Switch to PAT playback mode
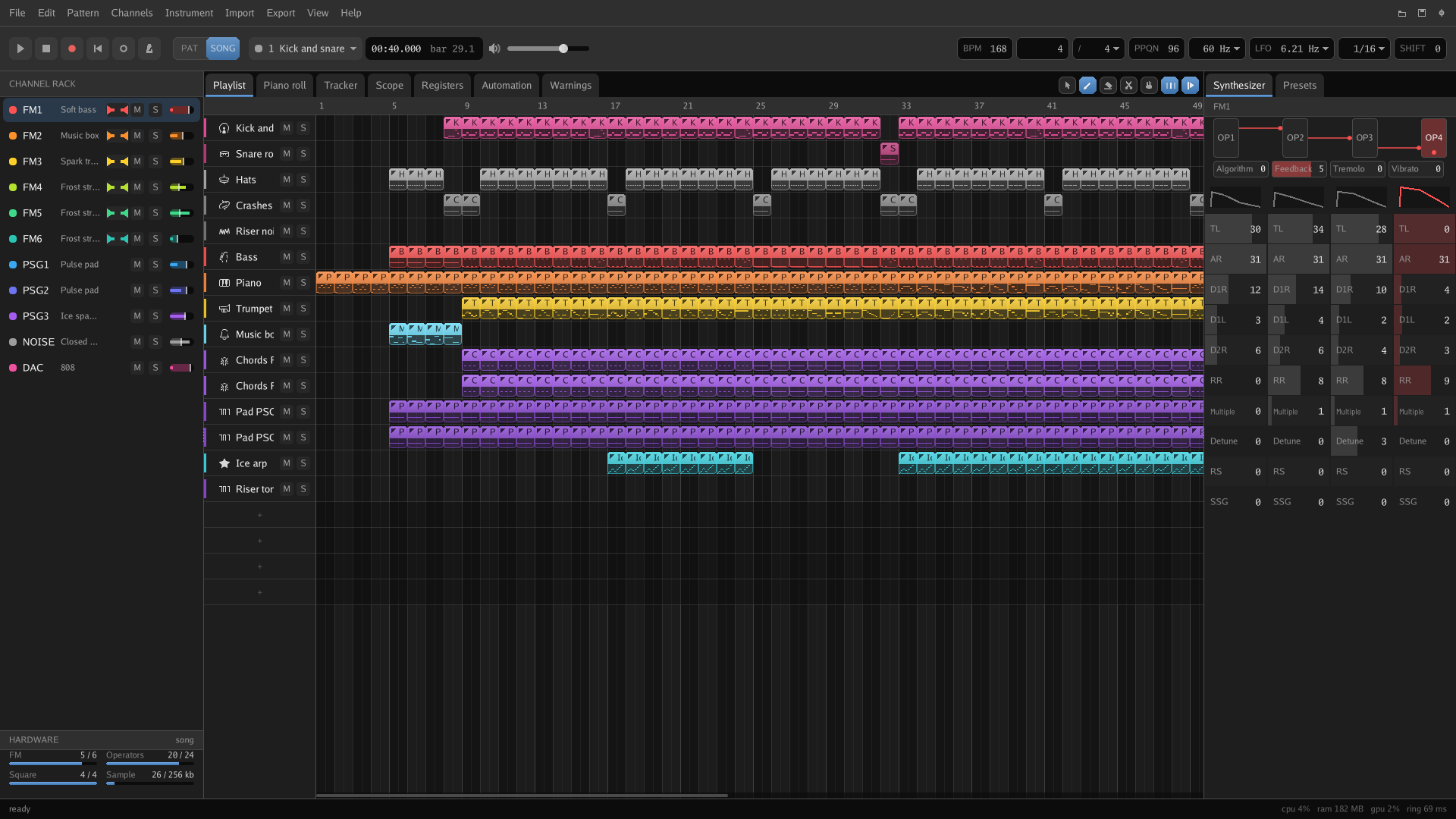 pos(190,49)
